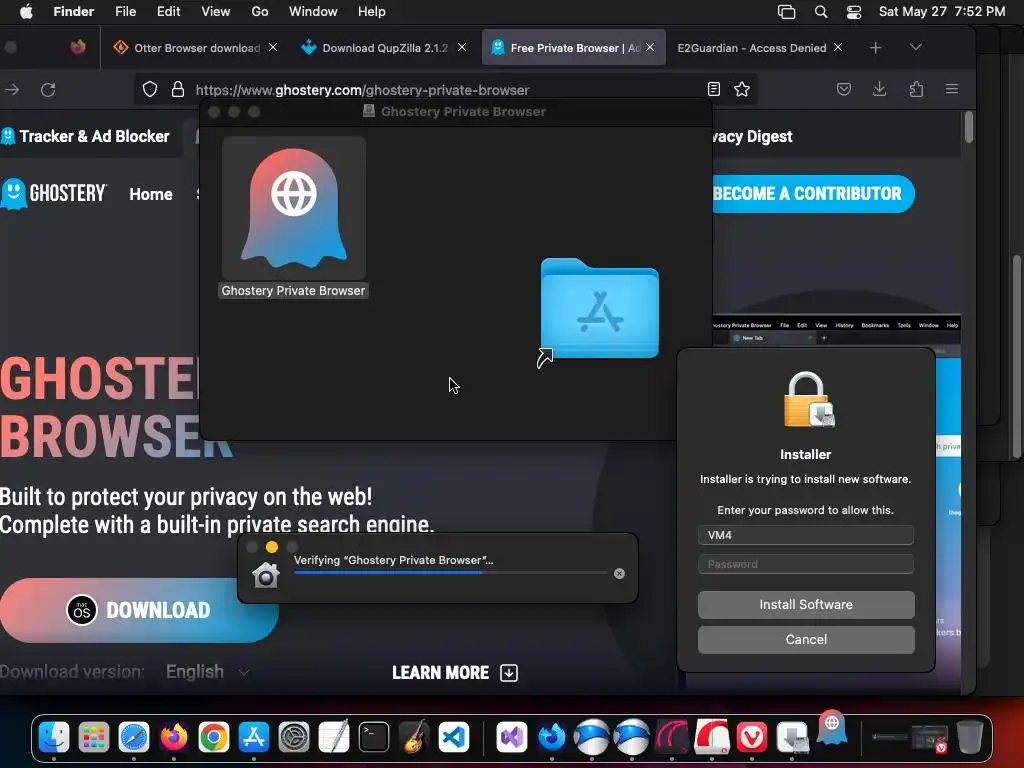Open a new Firefox tab

point(876,48)
